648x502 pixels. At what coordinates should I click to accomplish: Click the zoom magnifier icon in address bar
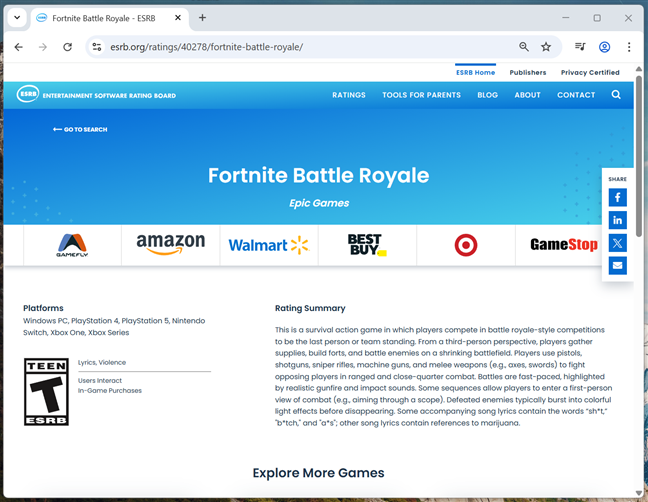tap(524, 47)
